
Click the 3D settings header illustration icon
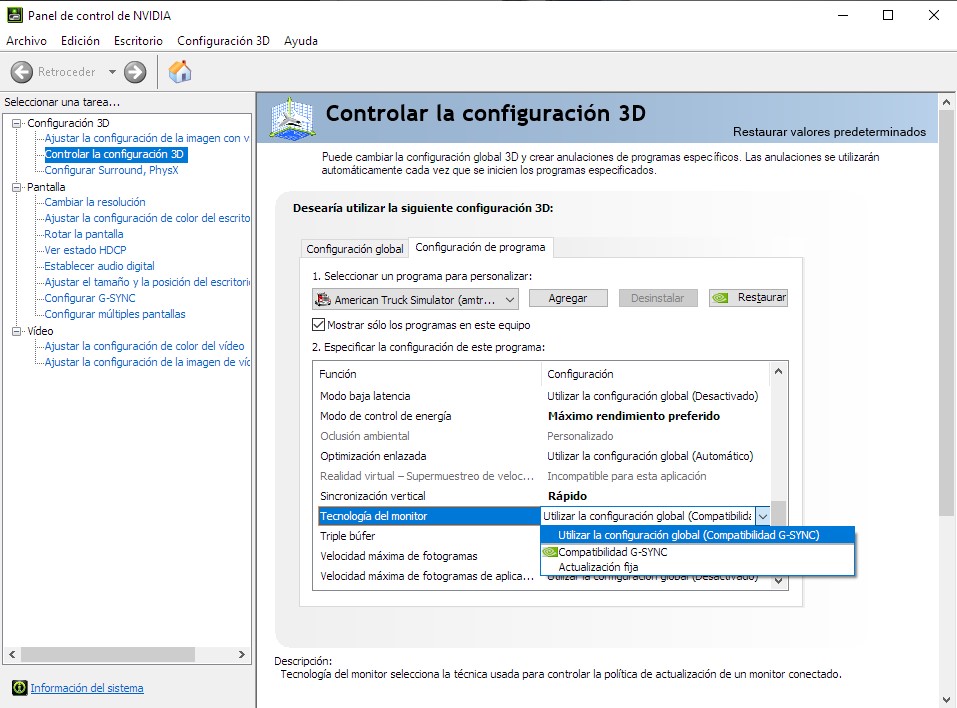292,118
